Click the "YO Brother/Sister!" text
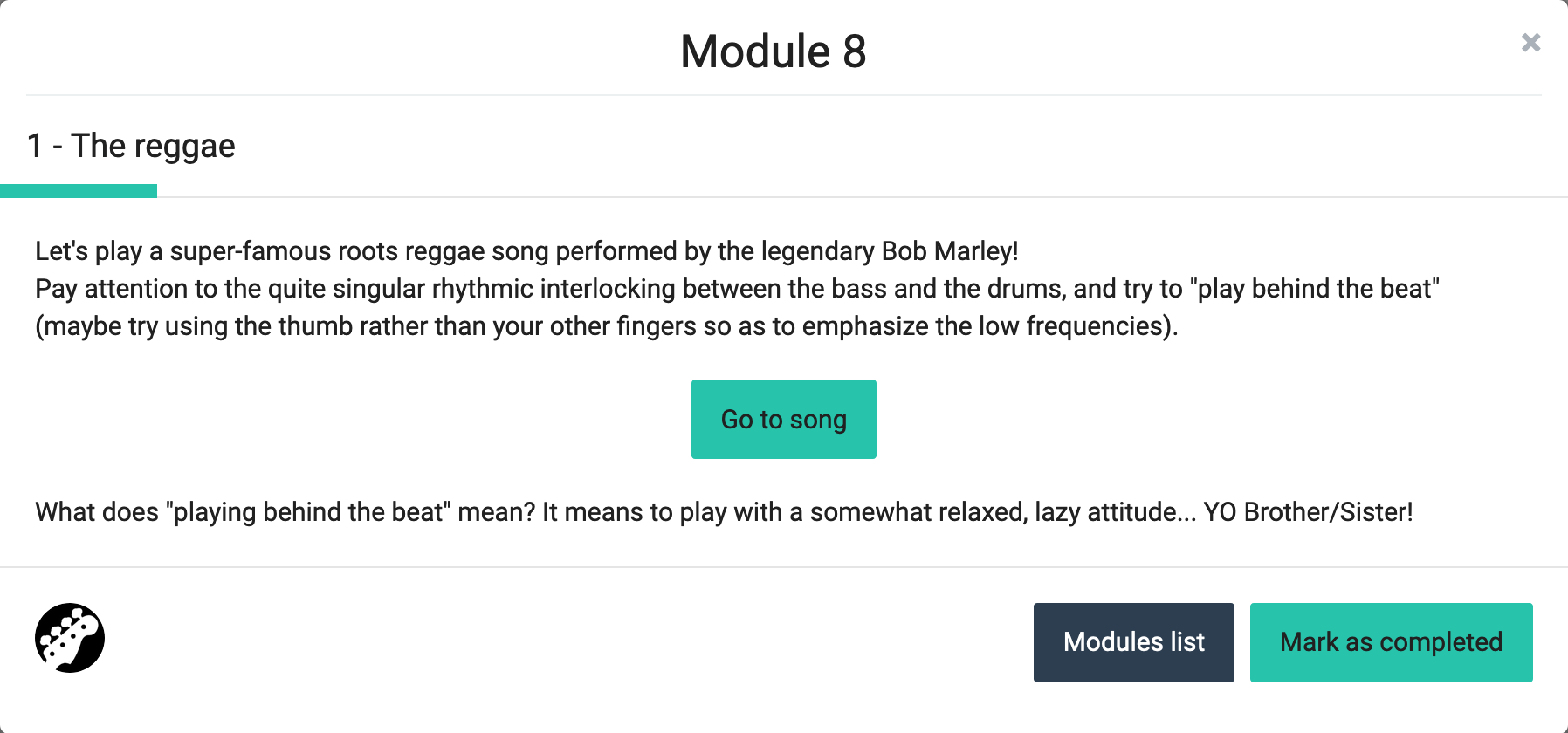This screenshot has height=733, width=1568. (x=1308, y=512)
